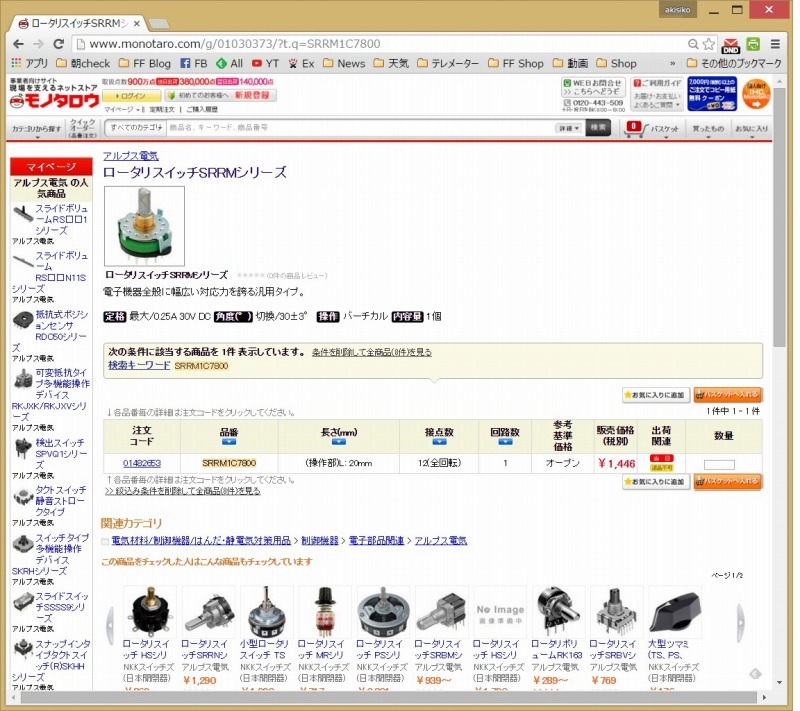
Task: Open カテゴリから探す menu
Action: [36, 129]
